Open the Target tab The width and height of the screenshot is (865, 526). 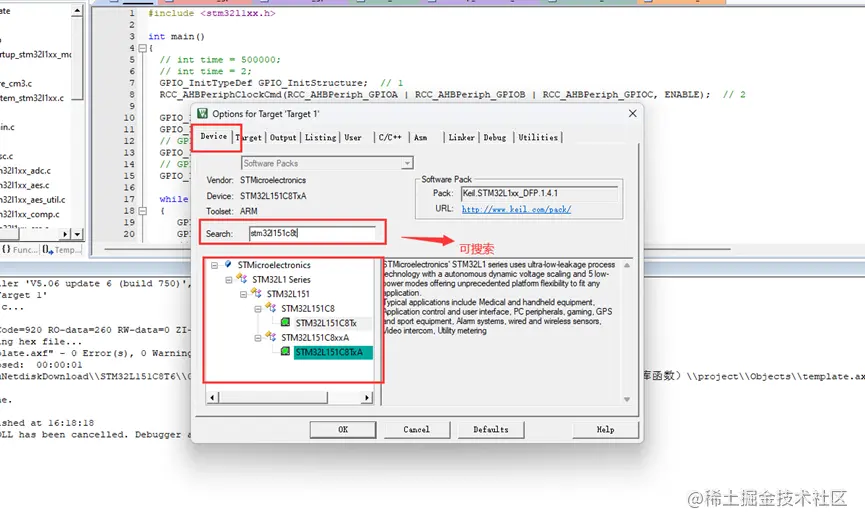coord(249,137)
